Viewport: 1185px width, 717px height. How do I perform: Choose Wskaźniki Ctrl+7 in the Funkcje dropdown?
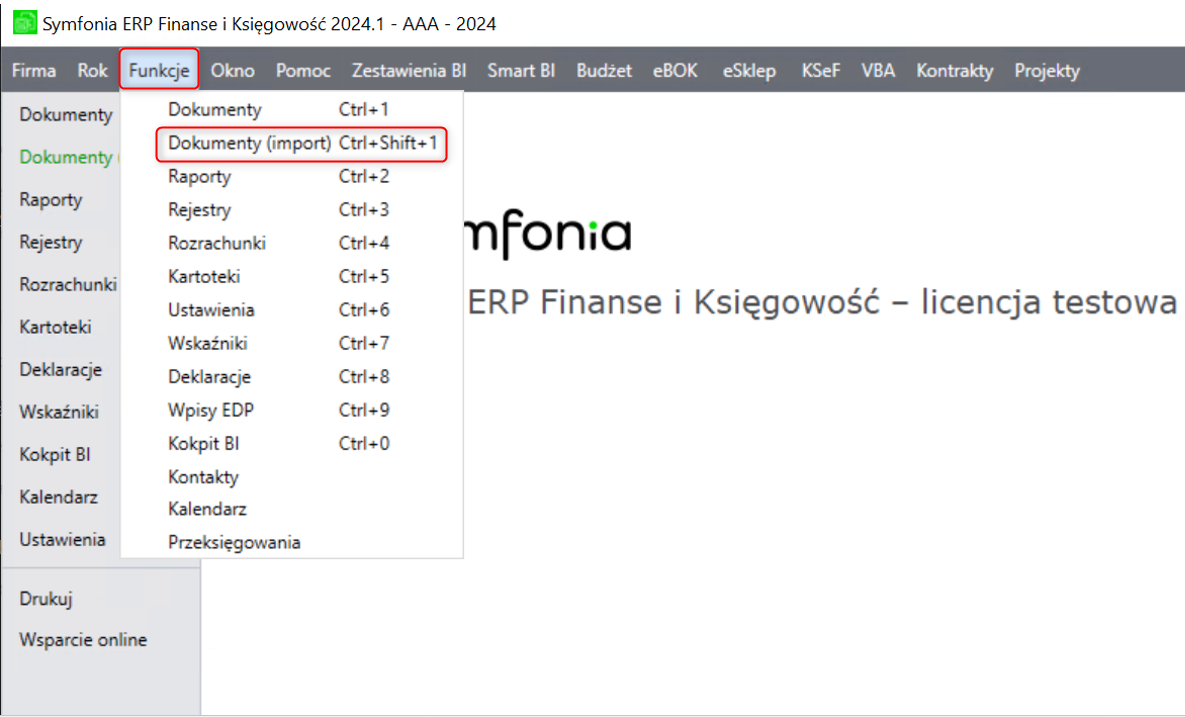(292, 343)
